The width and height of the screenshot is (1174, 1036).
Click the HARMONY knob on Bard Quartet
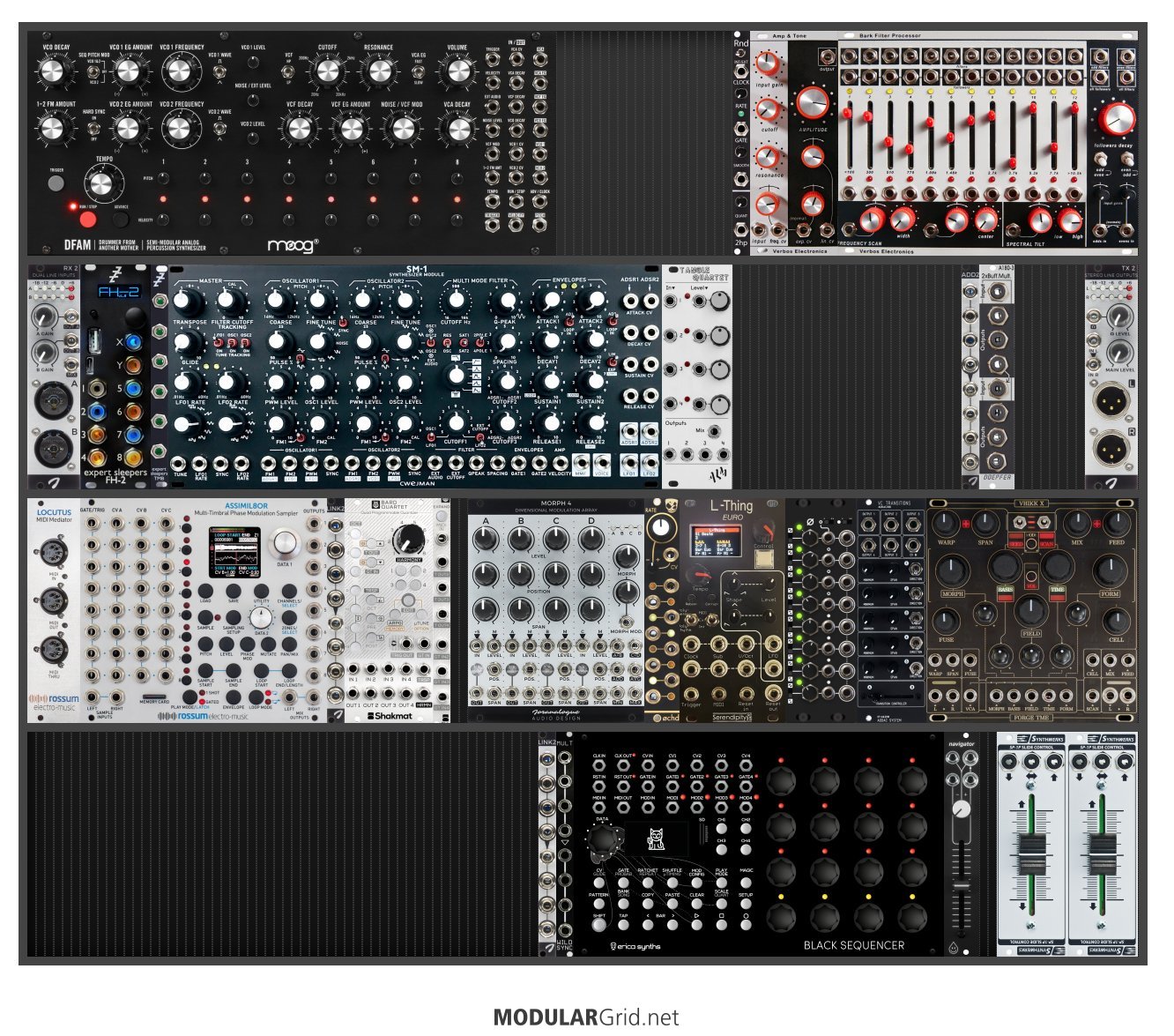click(408, 539)
